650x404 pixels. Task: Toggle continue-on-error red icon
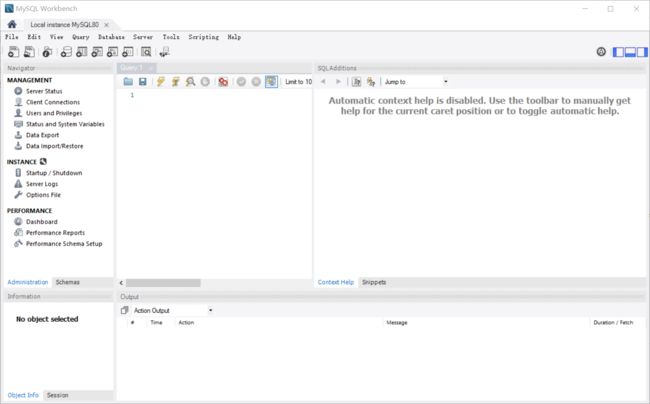pos(223,82)
